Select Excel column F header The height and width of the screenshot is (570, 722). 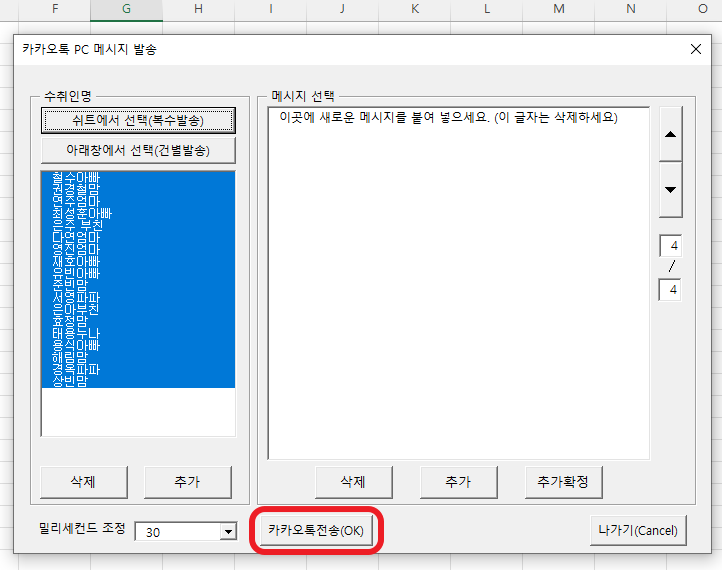coord(55,9)
